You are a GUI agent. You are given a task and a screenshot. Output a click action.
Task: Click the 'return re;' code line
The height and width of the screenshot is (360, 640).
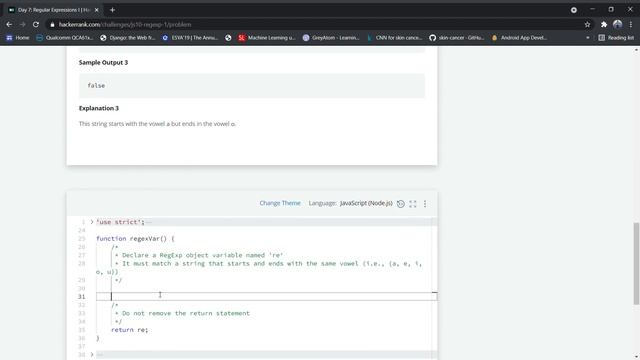pos(129,330)
